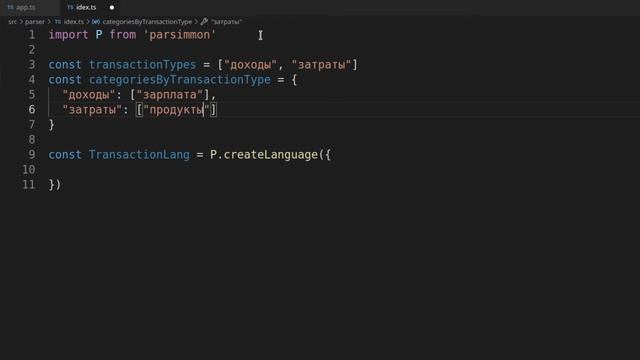
Task: Click the closing }) on line 11
Action: [55, 184]
